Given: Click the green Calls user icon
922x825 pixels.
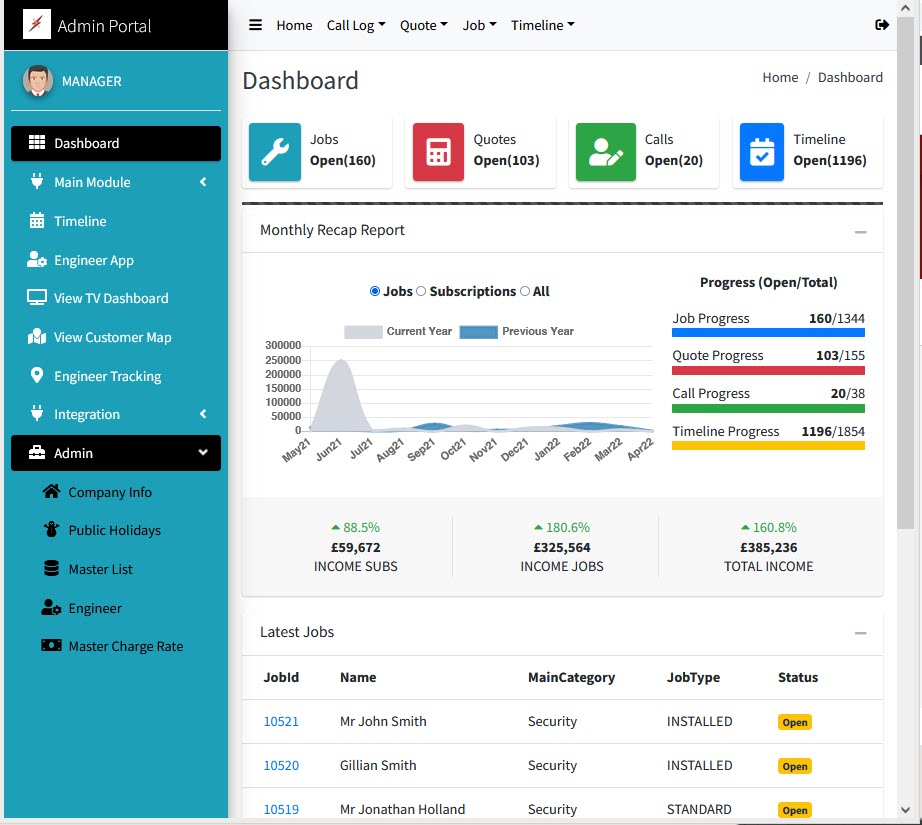Looking at the screenshot, I should point(605,152).
